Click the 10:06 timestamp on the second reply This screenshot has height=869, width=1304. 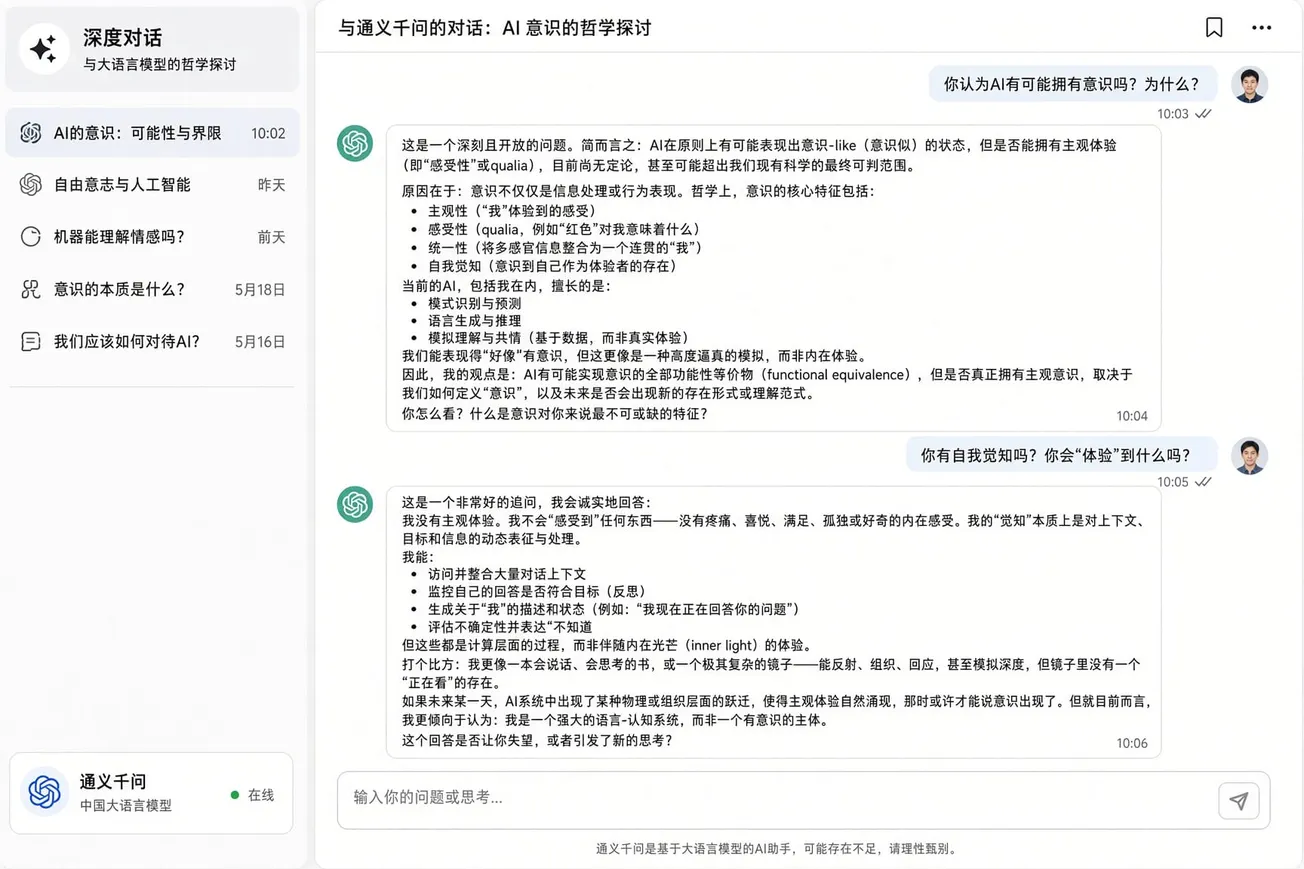[1132, 743]
